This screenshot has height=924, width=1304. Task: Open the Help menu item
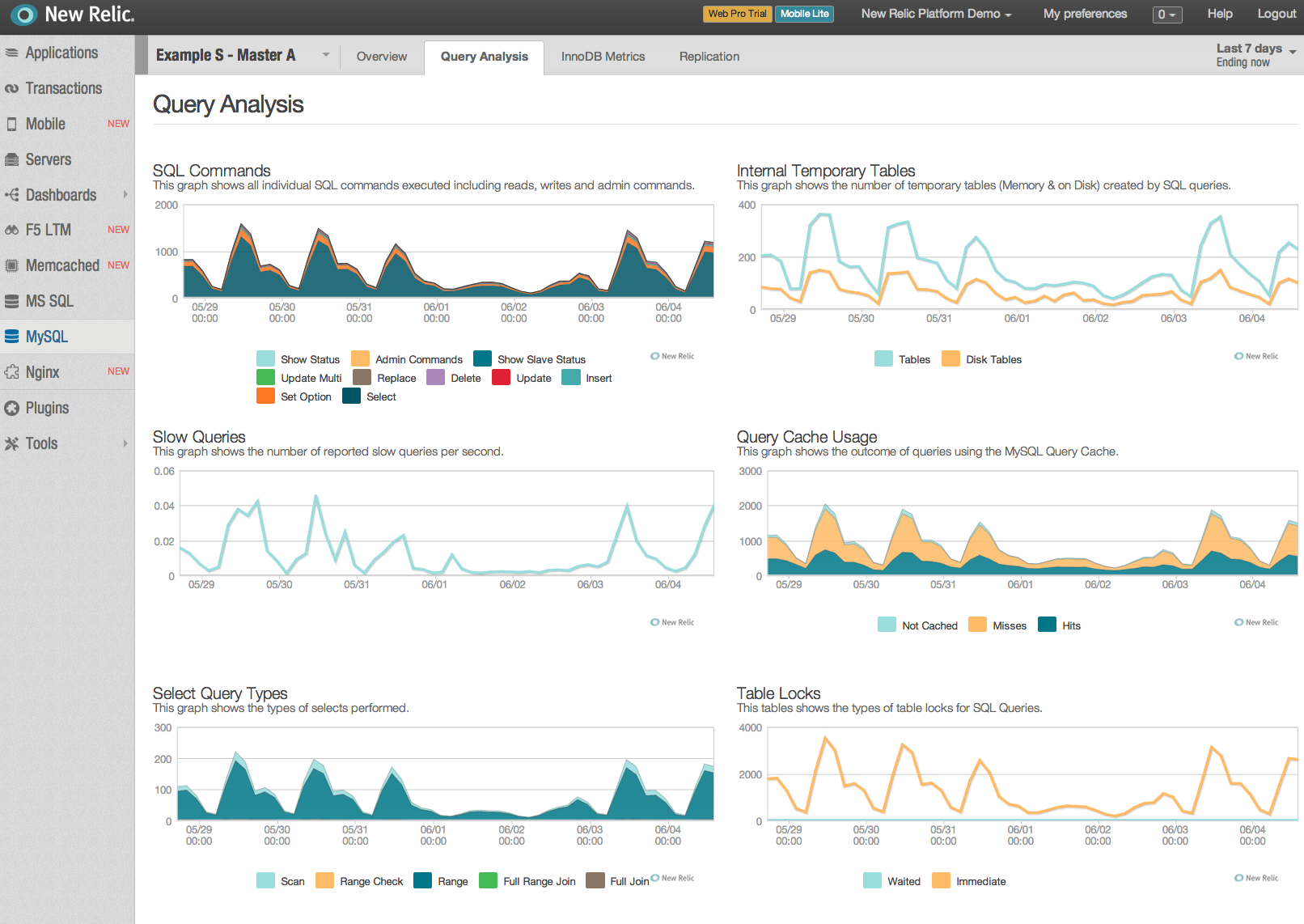(x=1220, y=14)
